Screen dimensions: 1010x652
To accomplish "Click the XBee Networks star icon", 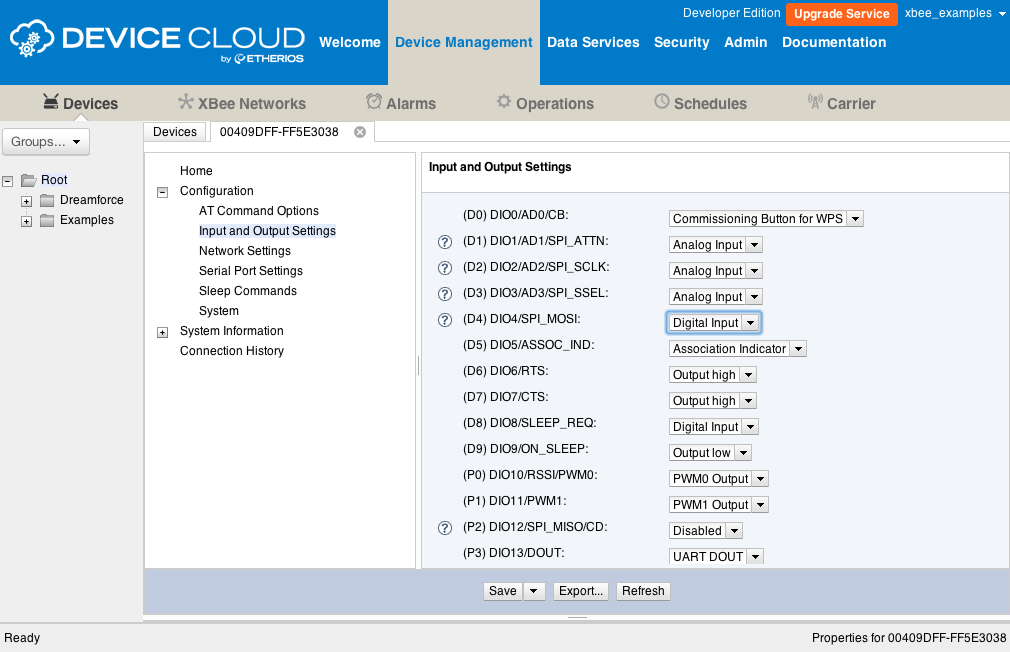I will click(186, 102).
